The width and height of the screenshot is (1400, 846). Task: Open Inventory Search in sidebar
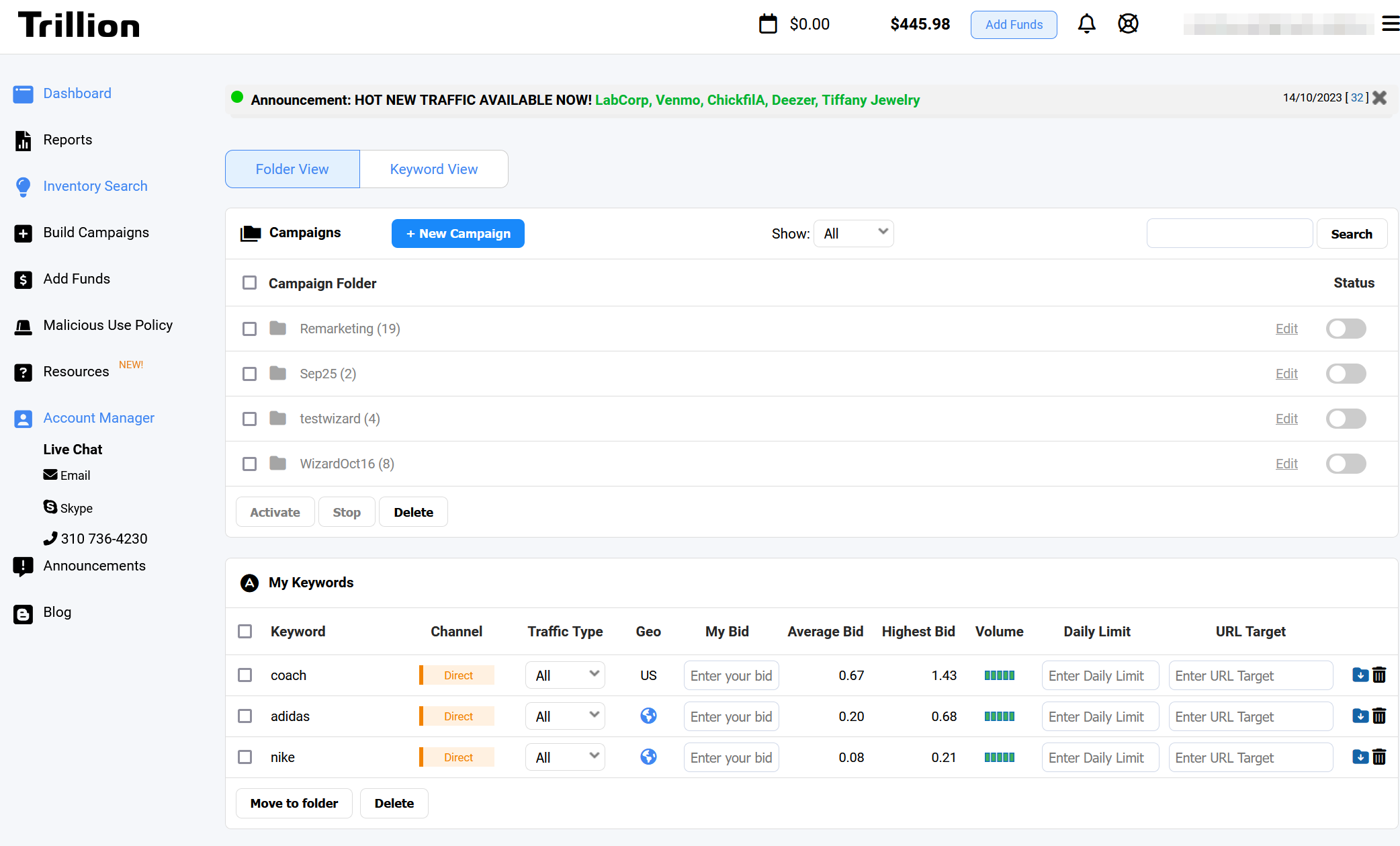(95, 186)
